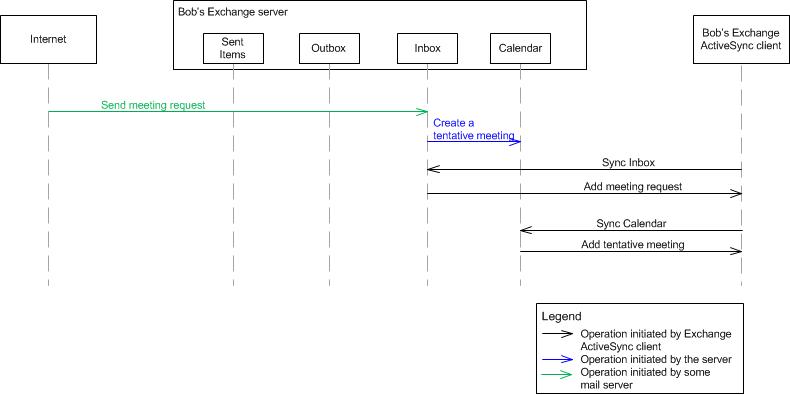Click the Inbox box

pos(427,48)
